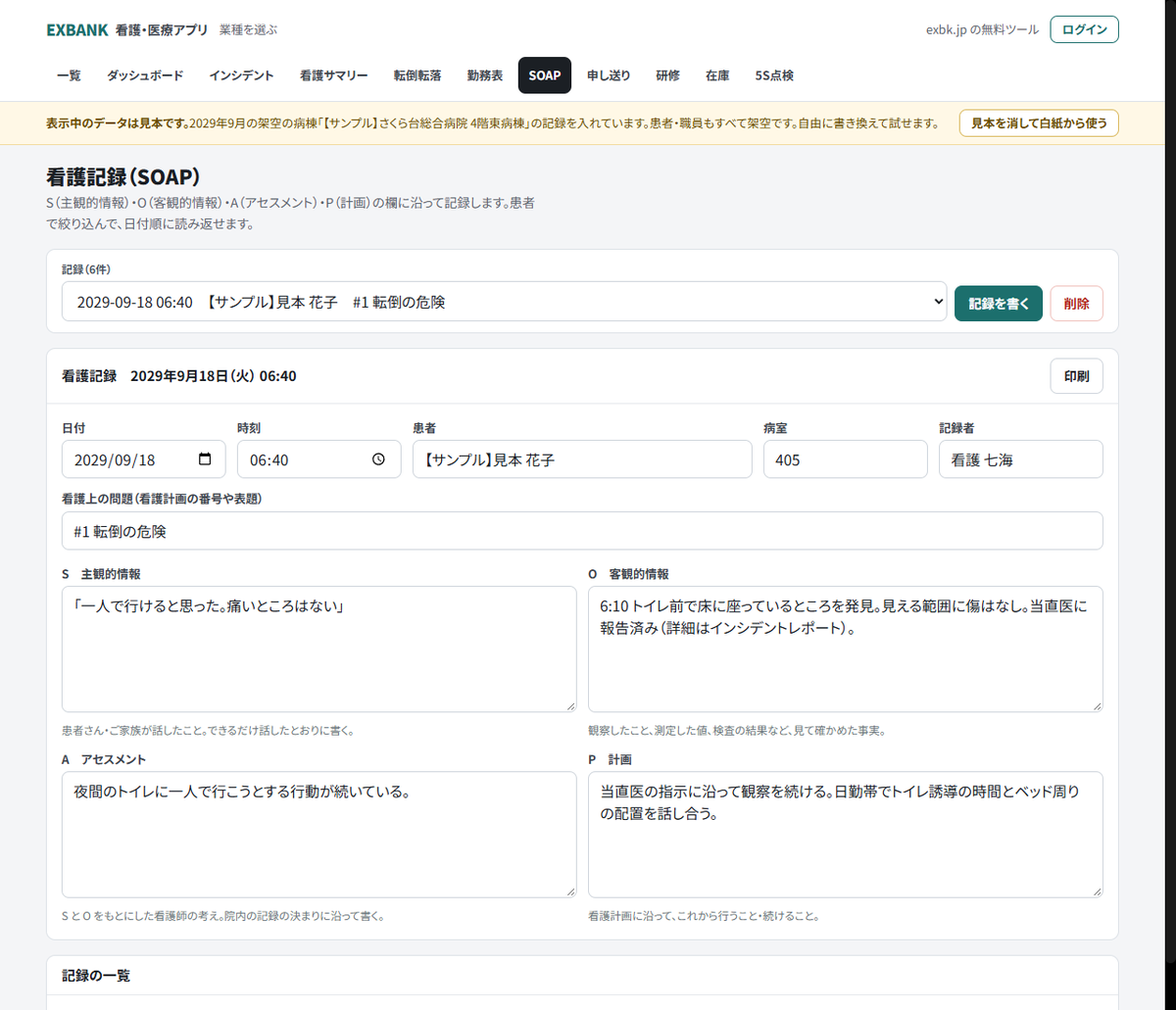The image size is (1176, 1010).
Task: Click 見本を消して白紙から使う button
Action: (x=1039, y=123)
